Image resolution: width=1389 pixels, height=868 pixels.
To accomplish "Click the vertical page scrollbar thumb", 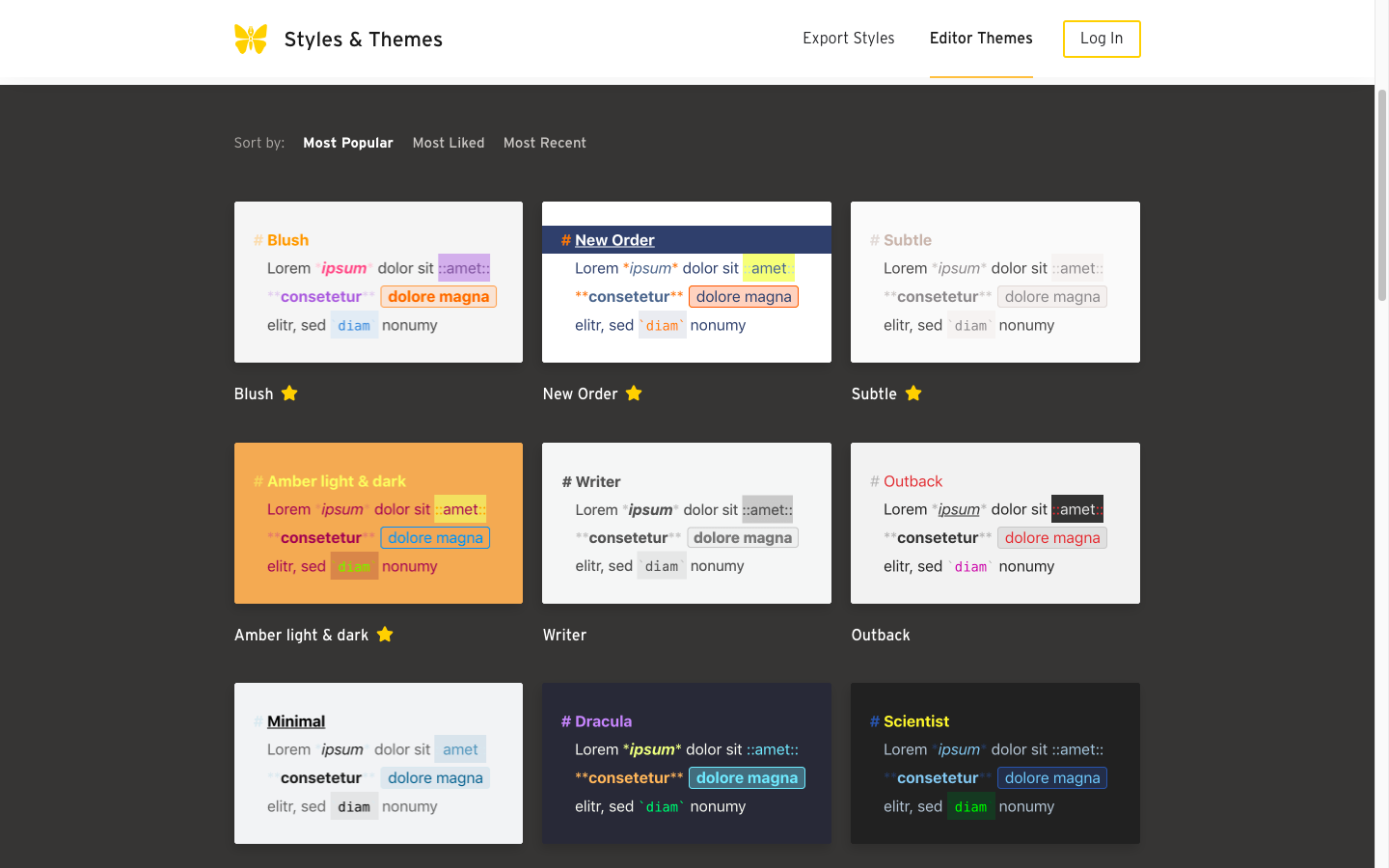I will [1381, 195].
